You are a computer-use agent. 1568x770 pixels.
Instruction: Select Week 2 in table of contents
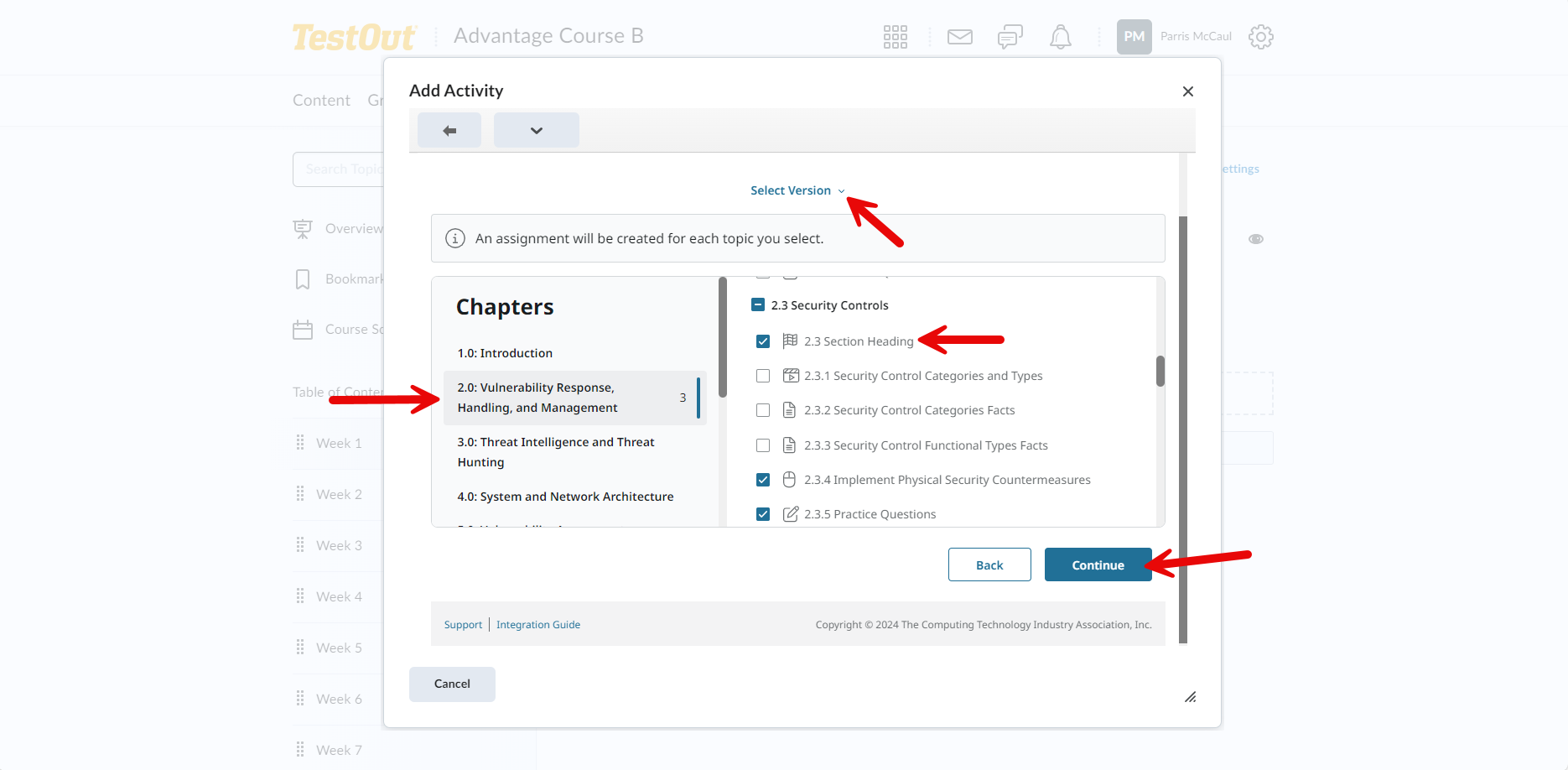[x=339, y=494]
